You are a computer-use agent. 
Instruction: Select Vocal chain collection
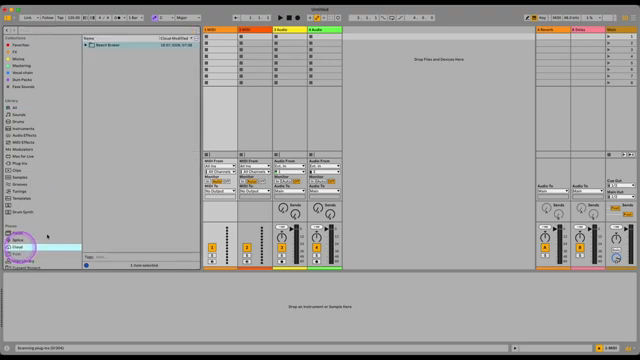pos(22,73)
